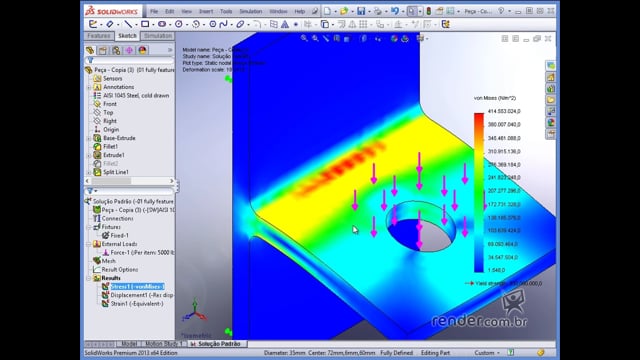Open the Select tool dropdown arrow
Viewport: 640px width, 360px height.
[x=420, y=12]
